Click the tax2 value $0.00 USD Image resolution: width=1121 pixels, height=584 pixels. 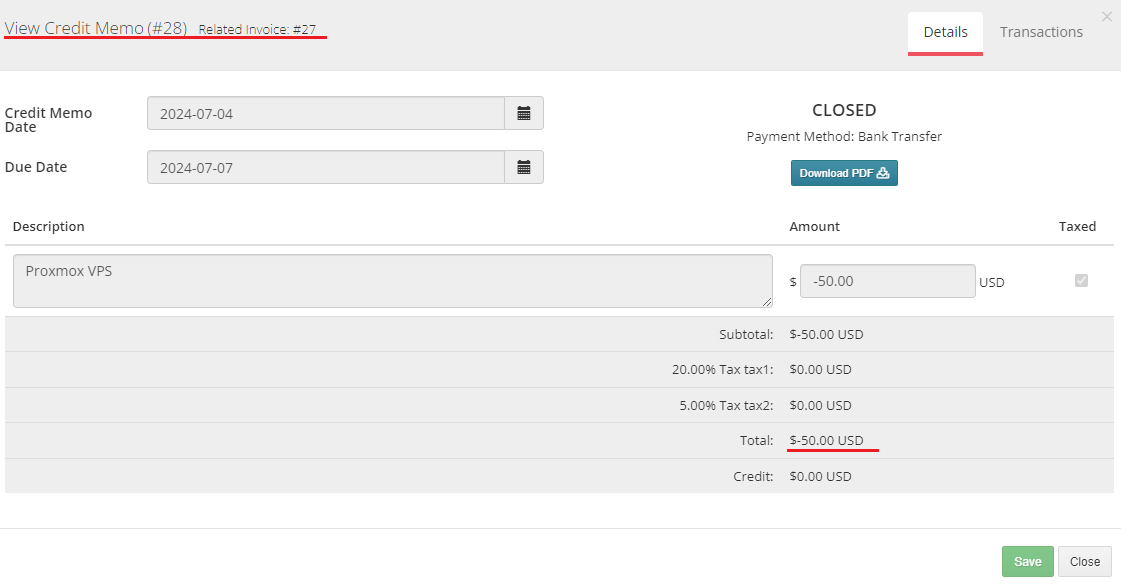pos(820,405)
